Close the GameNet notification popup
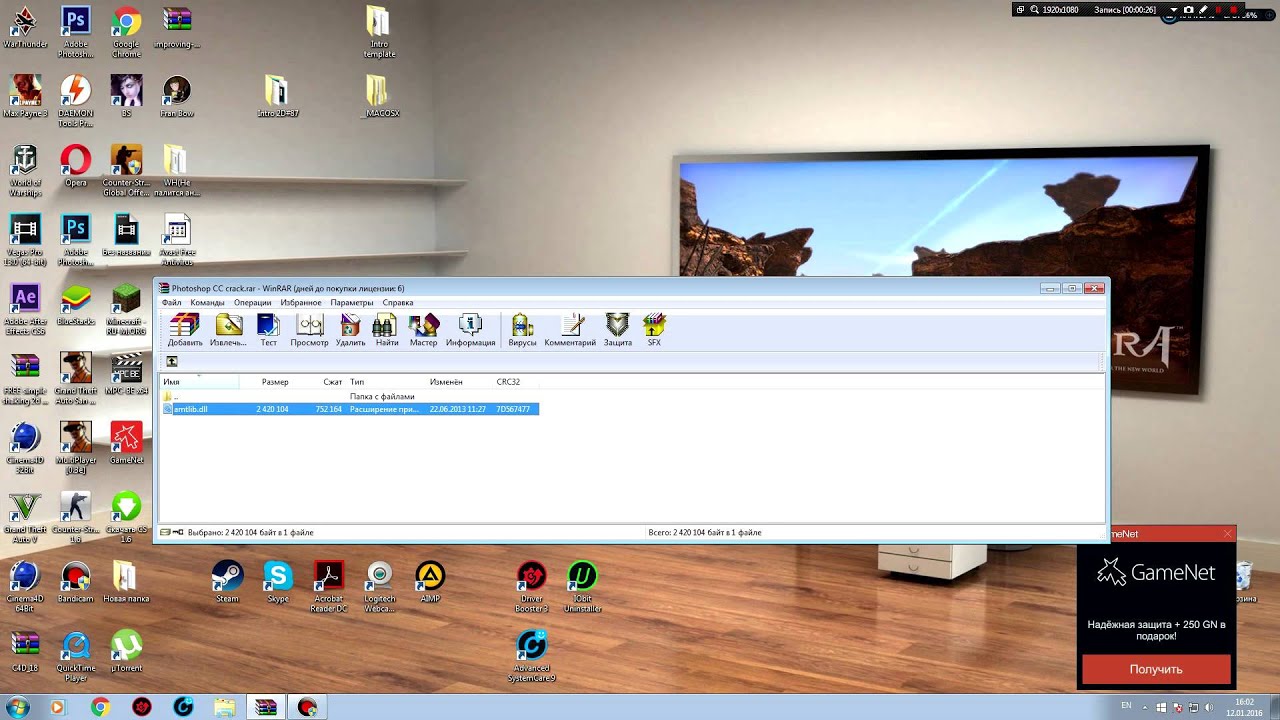 [x=1227, y=534]
